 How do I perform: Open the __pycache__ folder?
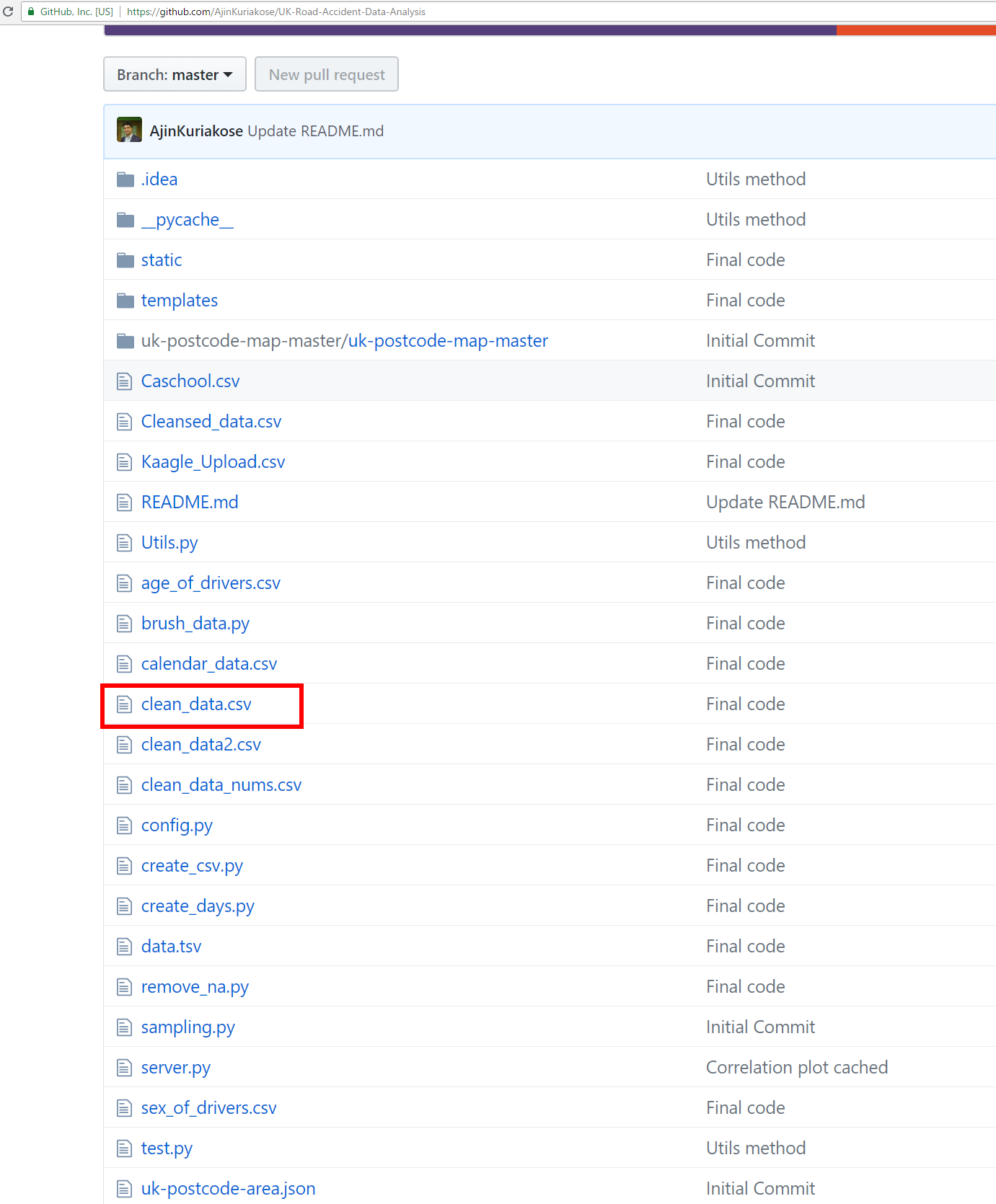coord(188,220)
